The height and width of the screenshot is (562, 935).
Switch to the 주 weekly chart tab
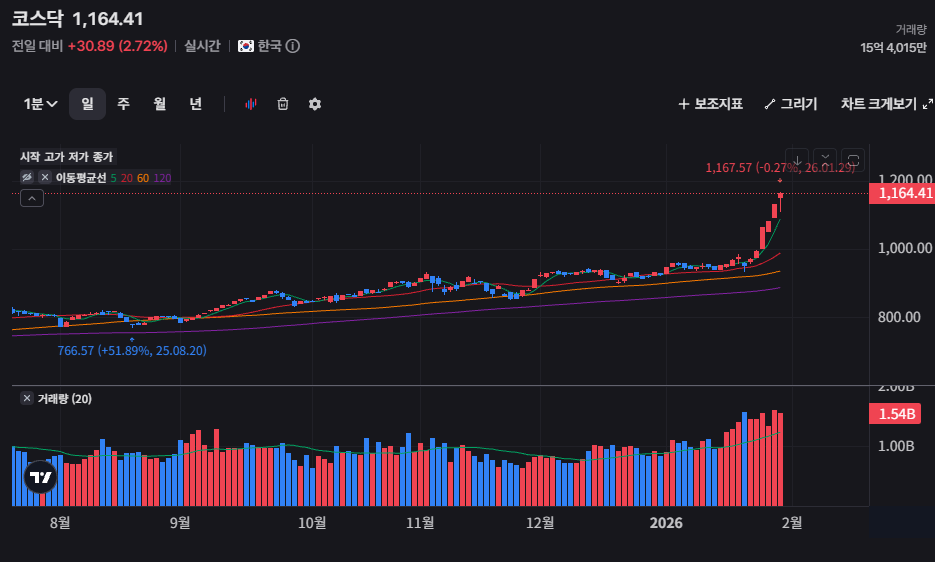(x=123, y=104)
